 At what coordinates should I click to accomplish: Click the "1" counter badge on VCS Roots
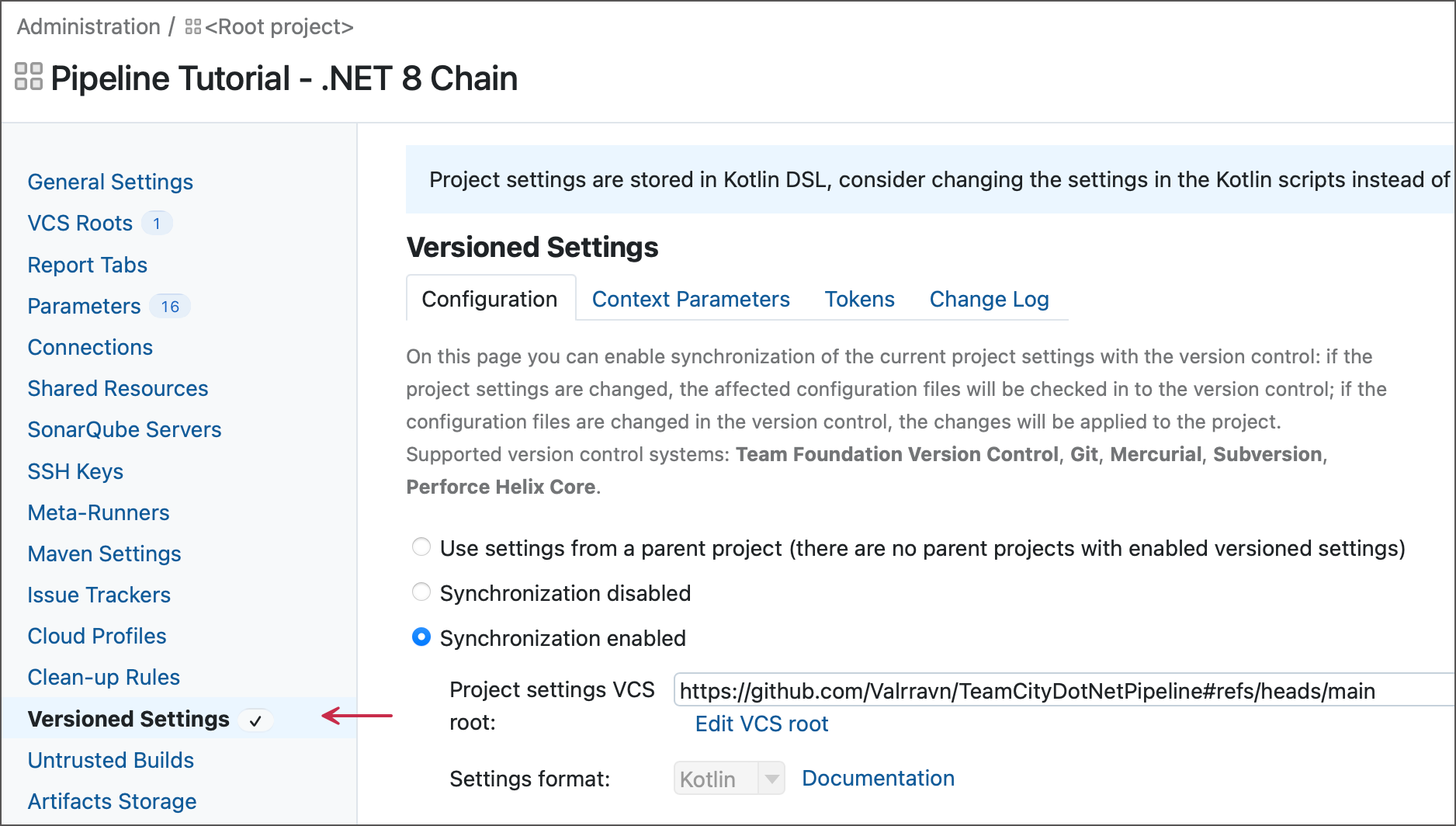[157, 223]
